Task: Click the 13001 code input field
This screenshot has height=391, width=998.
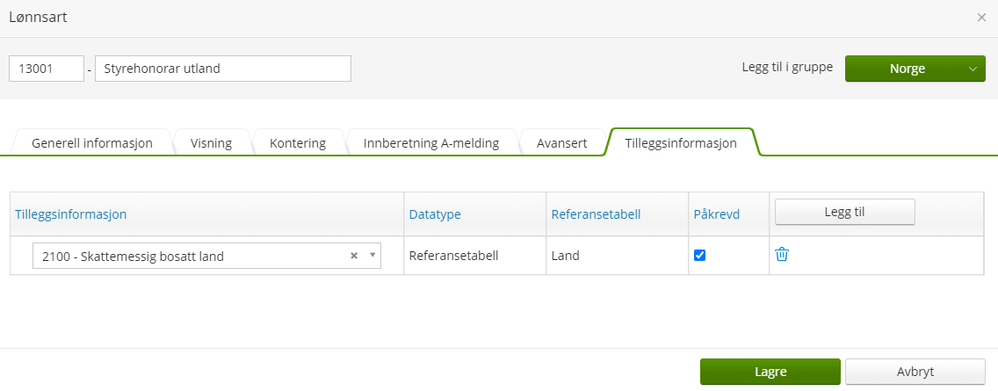Action: click(x=46, y=69)
